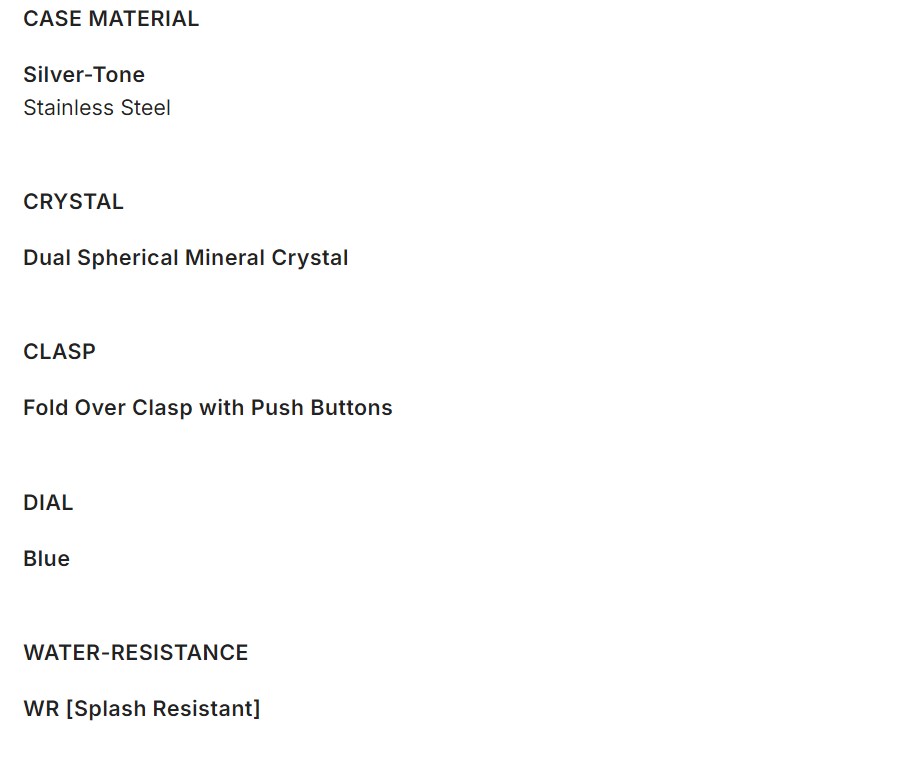This screenshot has width=919, height=772.
Task: Click the Stainless Steel text
Action: 97,108
